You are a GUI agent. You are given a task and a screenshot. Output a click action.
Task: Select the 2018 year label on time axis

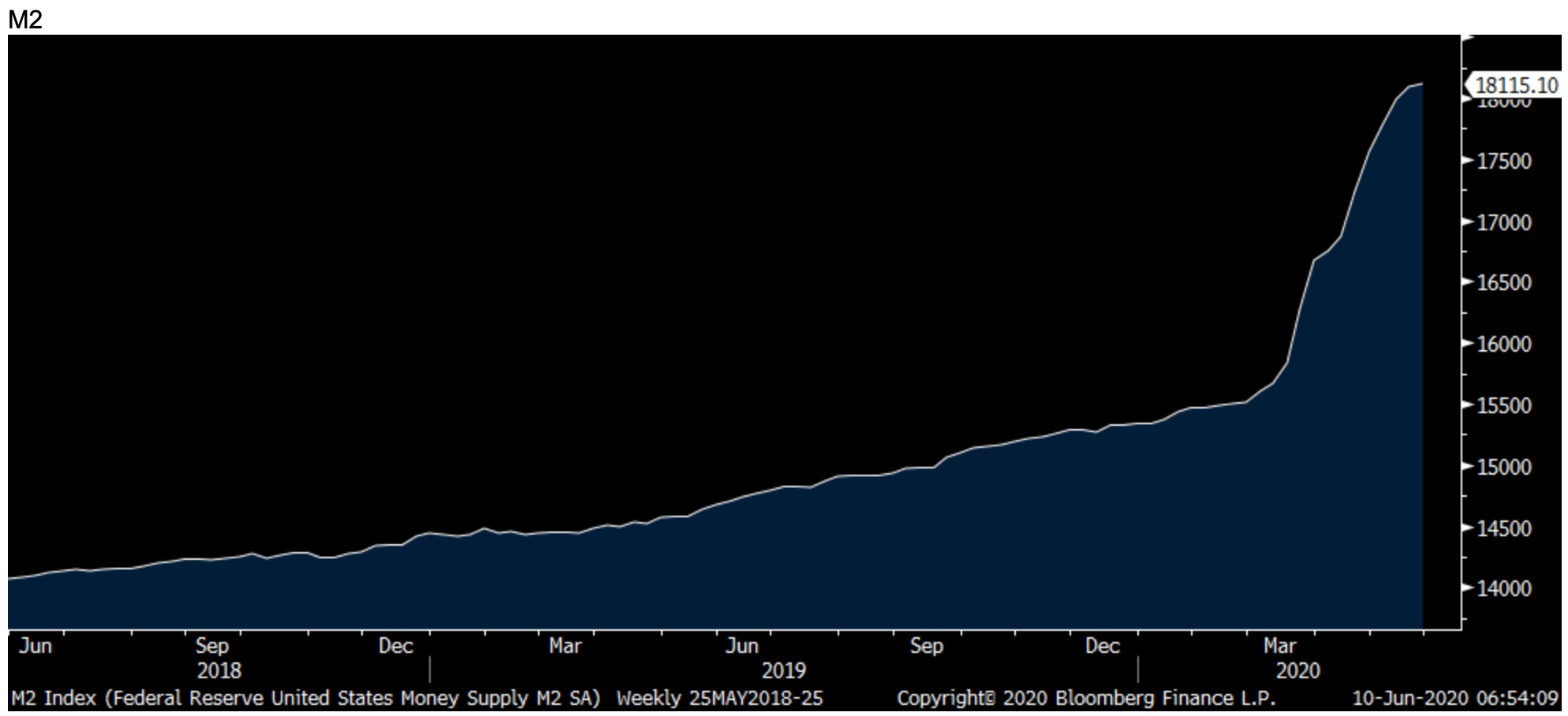(219, 671)
